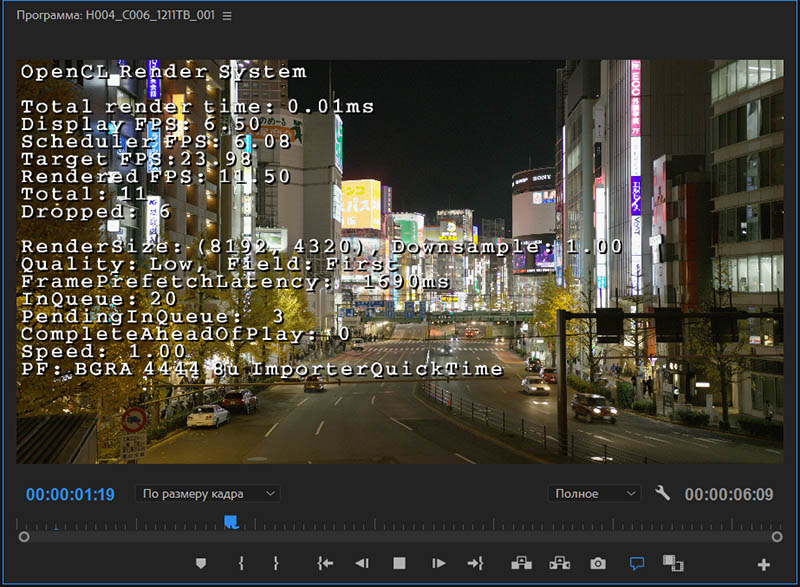The image size is (800, 587).
Task: Click the right zoom scroll bar handle
Action: (x=777, y=537)
